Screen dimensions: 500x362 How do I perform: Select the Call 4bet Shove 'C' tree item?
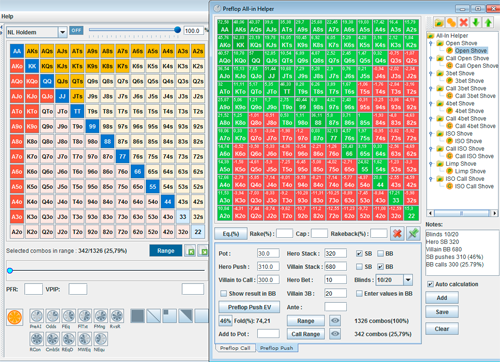tap(471, 126)
